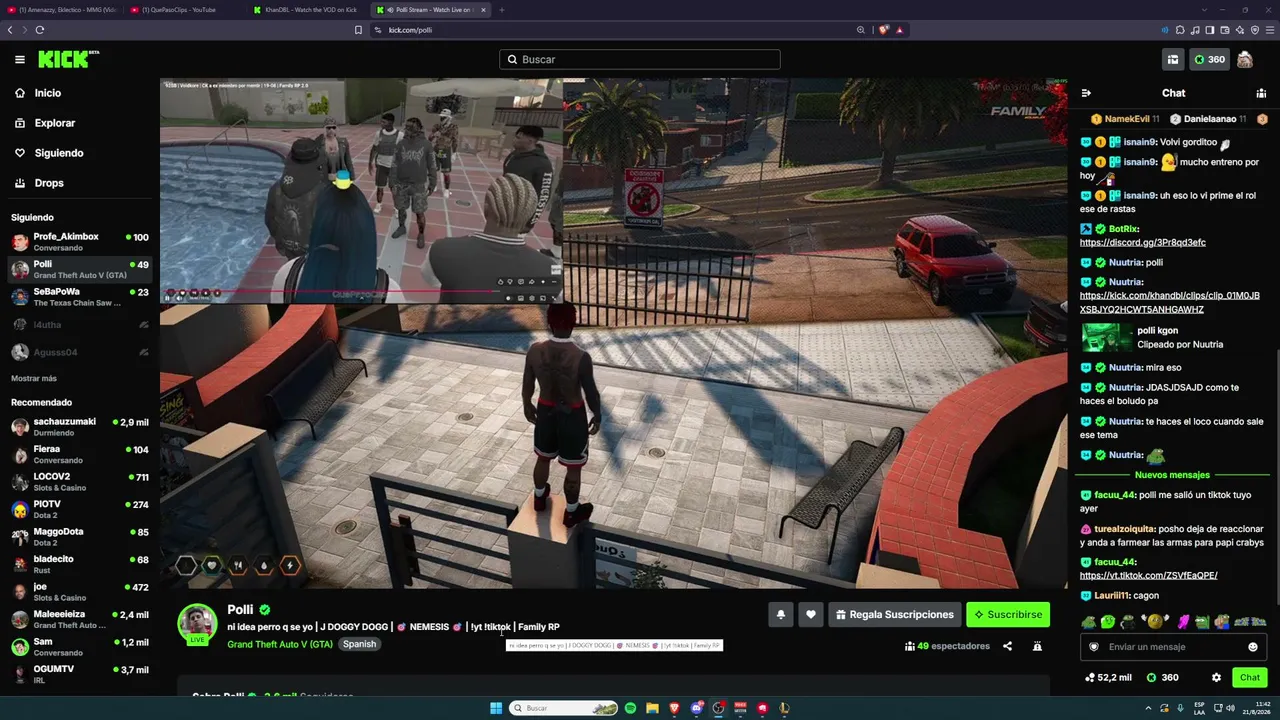Open the Brave VPN shield icon

pyautogui.click(x=1255, y=30)
